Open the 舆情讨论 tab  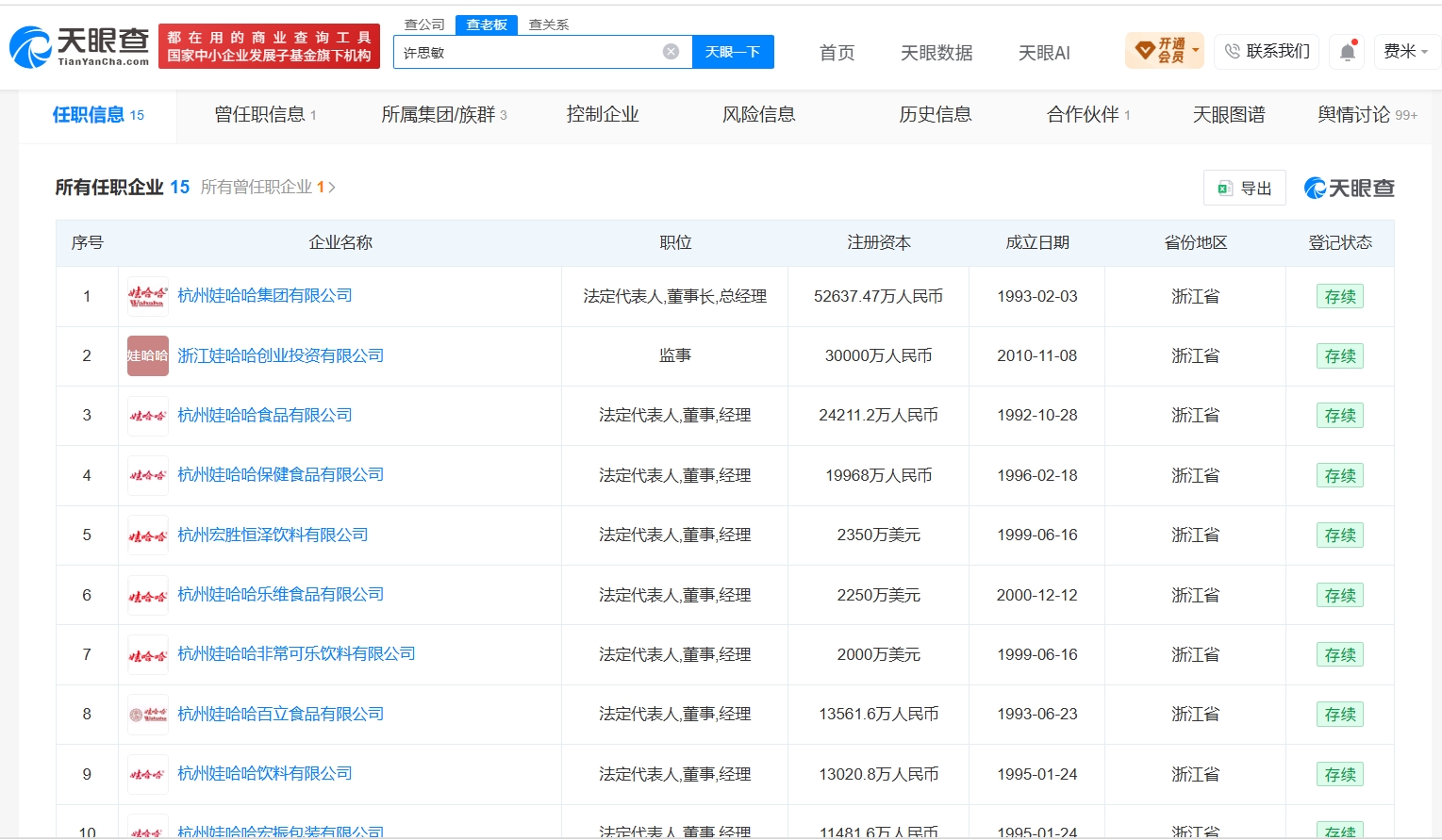(x=1367, y=115)
